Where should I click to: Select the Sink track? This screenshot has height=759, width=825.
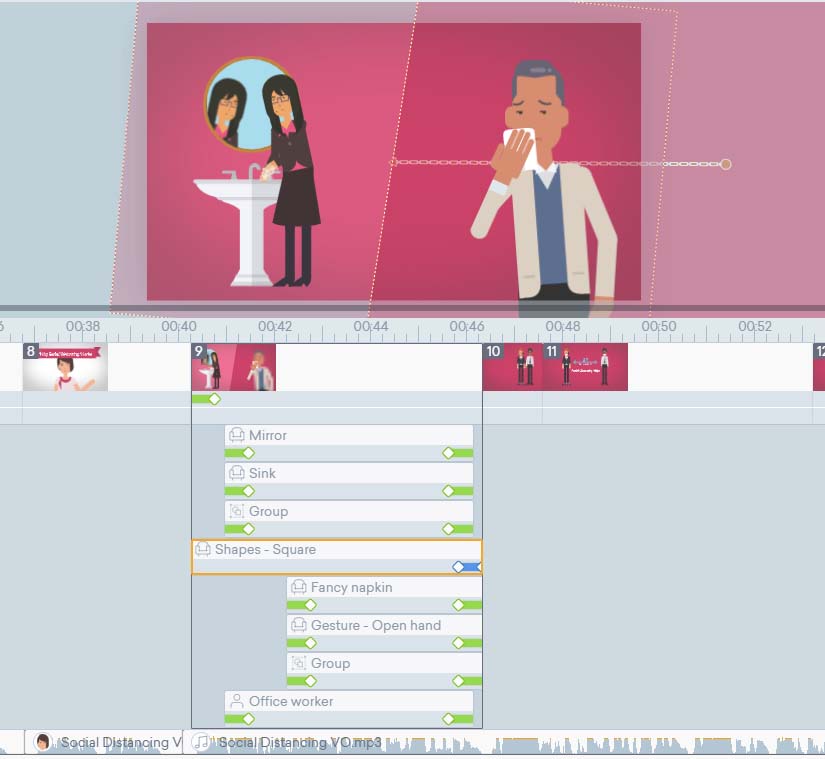349,473
